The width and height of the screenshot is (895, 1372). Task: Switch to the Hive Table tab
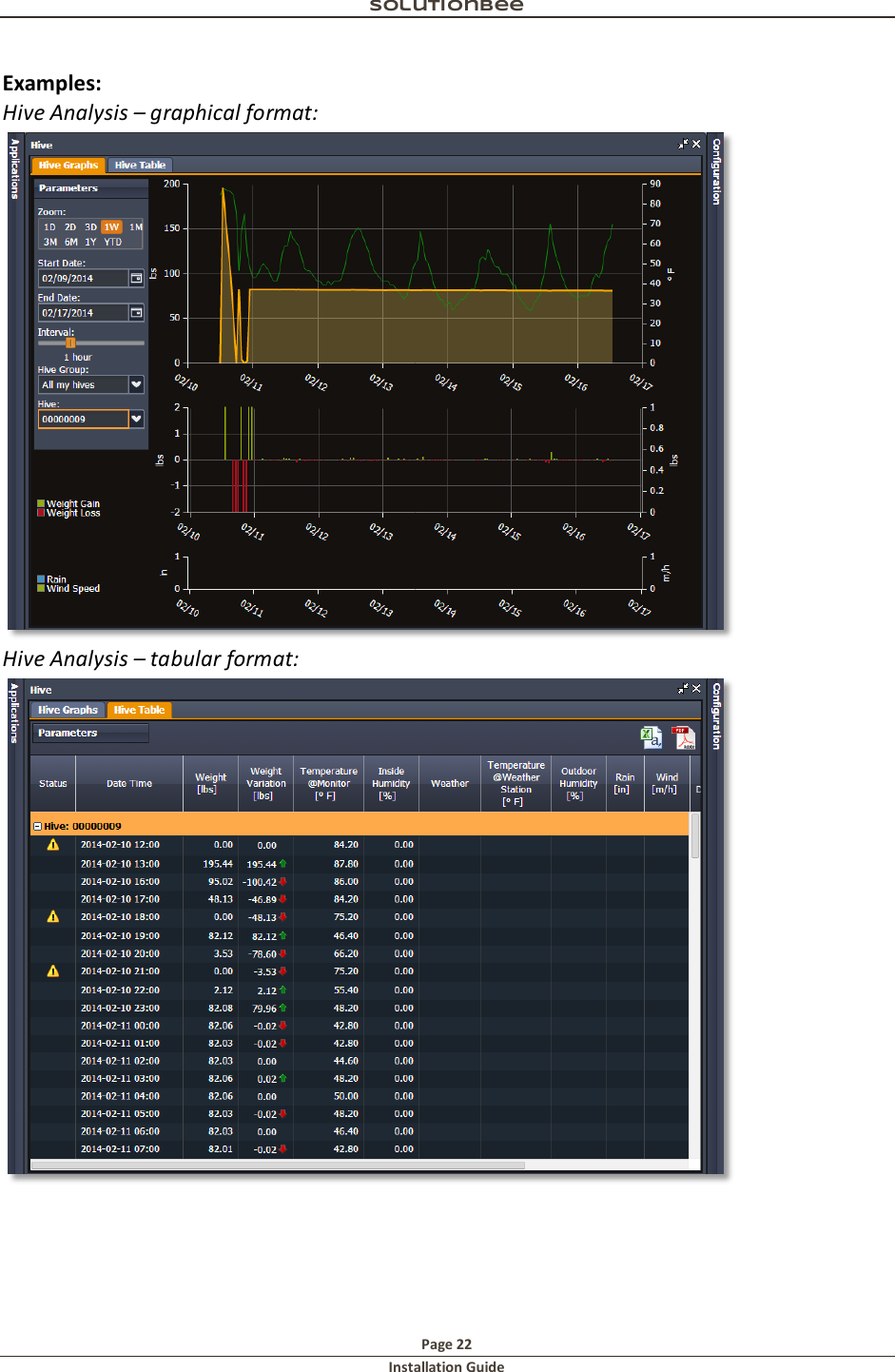140,164
